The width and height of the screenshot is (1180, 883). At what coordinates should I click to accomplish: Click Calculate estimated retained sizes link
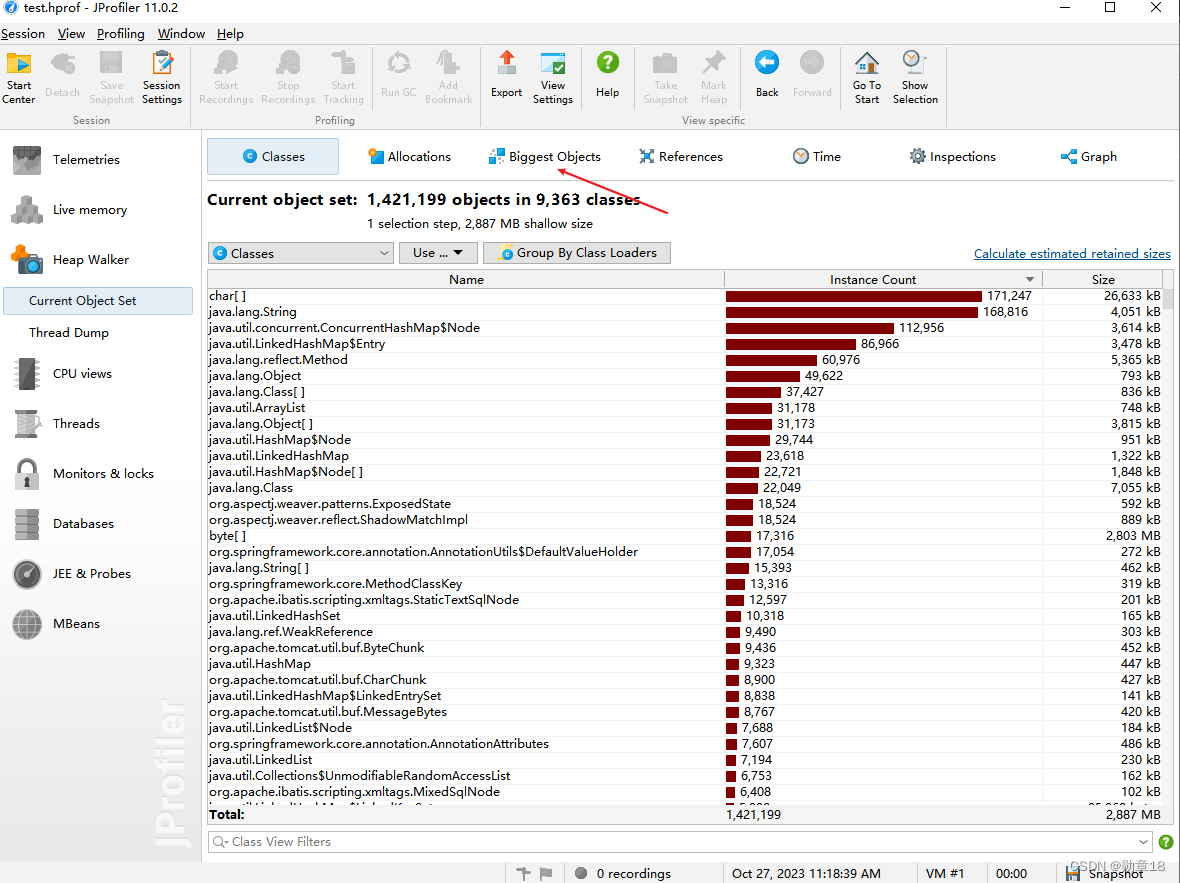(1072, 253)
